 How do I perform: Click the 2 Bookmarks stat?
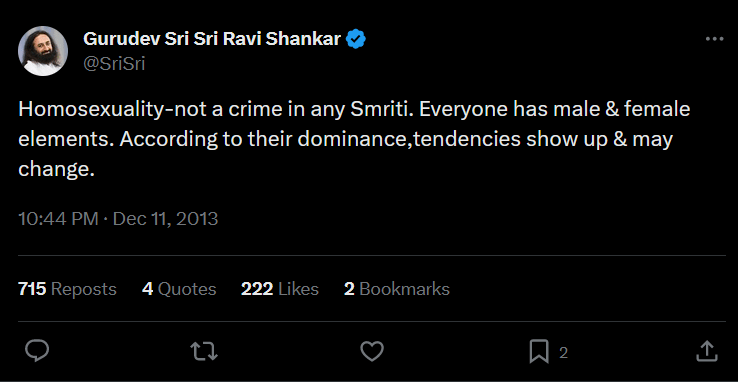(397, 289)
